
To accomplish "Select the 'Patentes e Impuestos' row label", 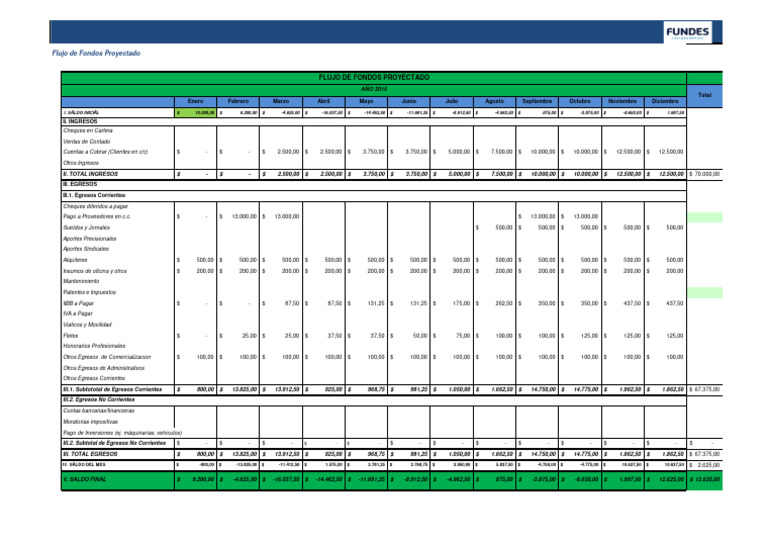I will point(89,292).
